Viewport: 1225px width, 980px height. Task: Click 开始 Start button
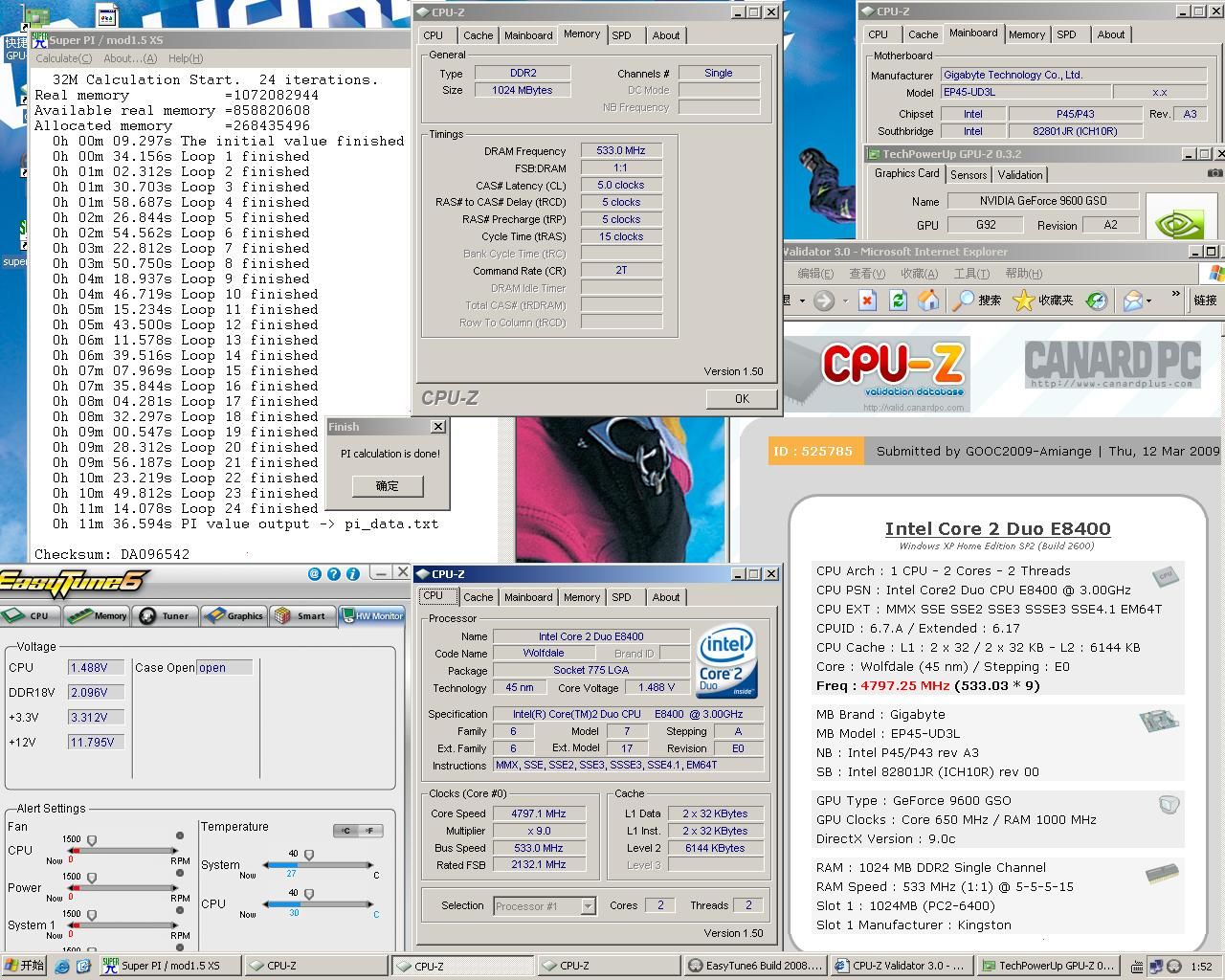click(24, 966)
